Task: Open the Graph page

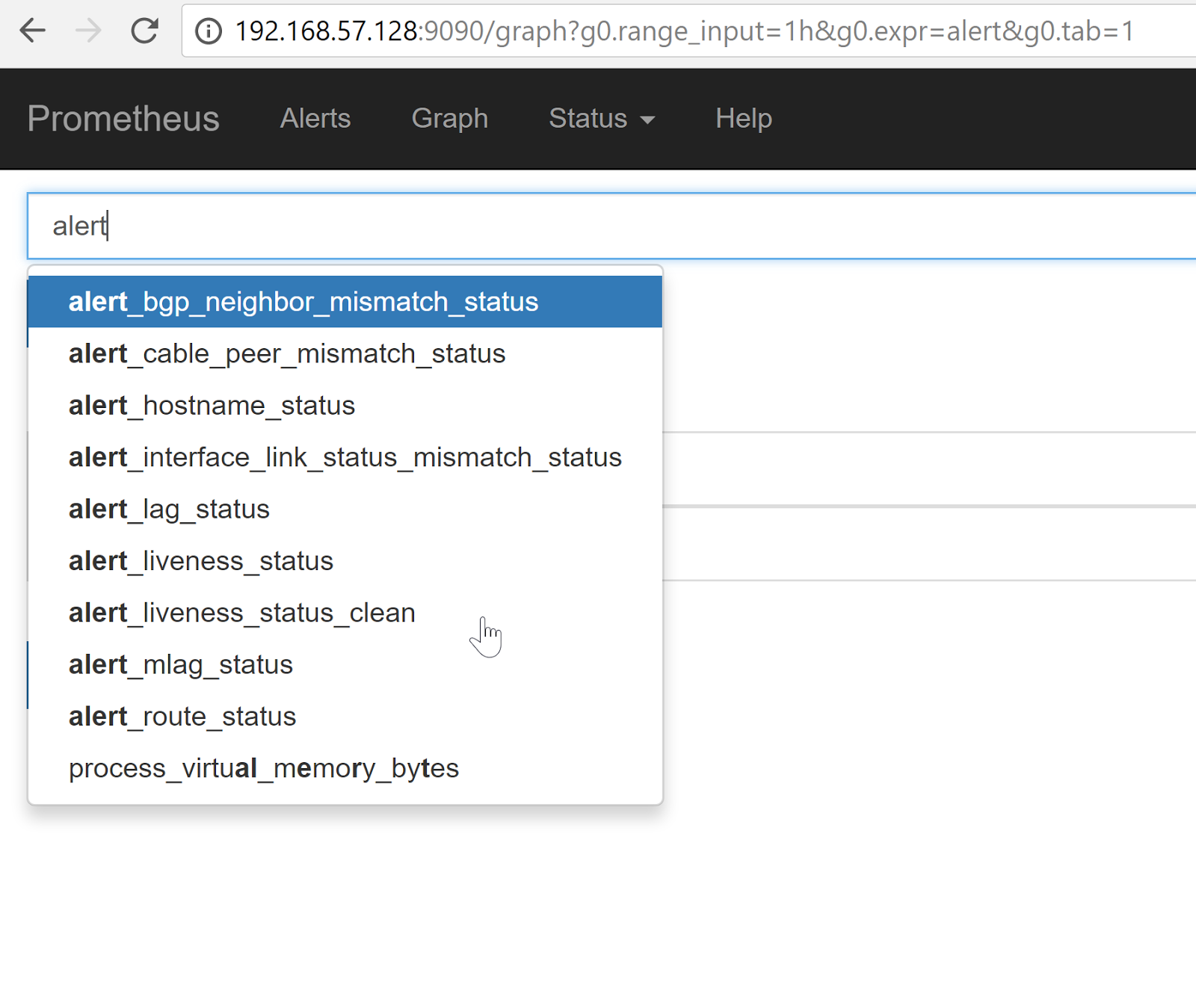Action: click(x=449, y=119)
